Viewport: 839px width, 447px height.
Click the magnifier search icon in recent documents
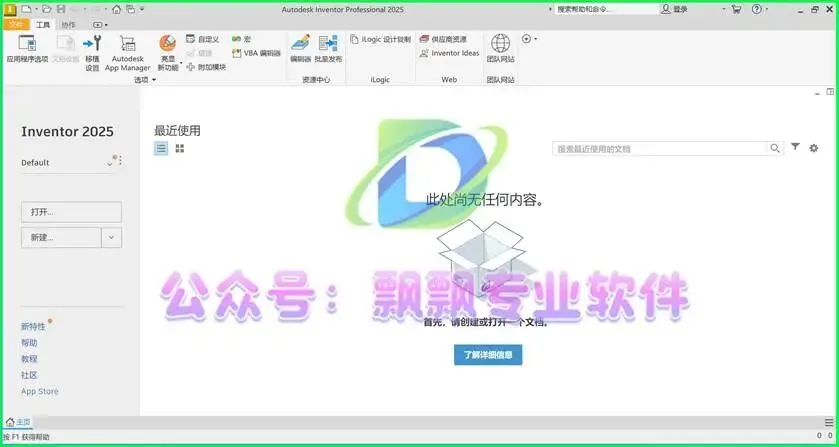pyautogui.click(x=775, y=149)
